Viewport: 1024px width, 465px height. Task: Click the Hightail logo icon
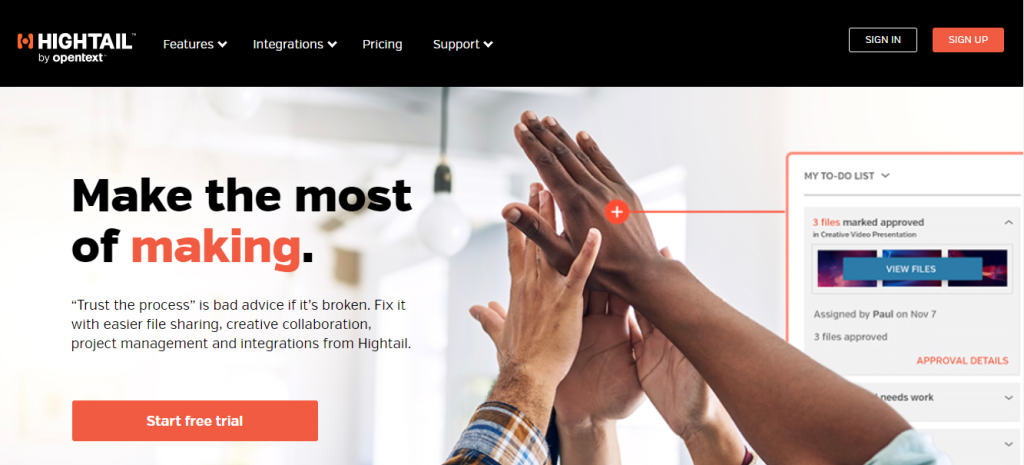point(25,41)
